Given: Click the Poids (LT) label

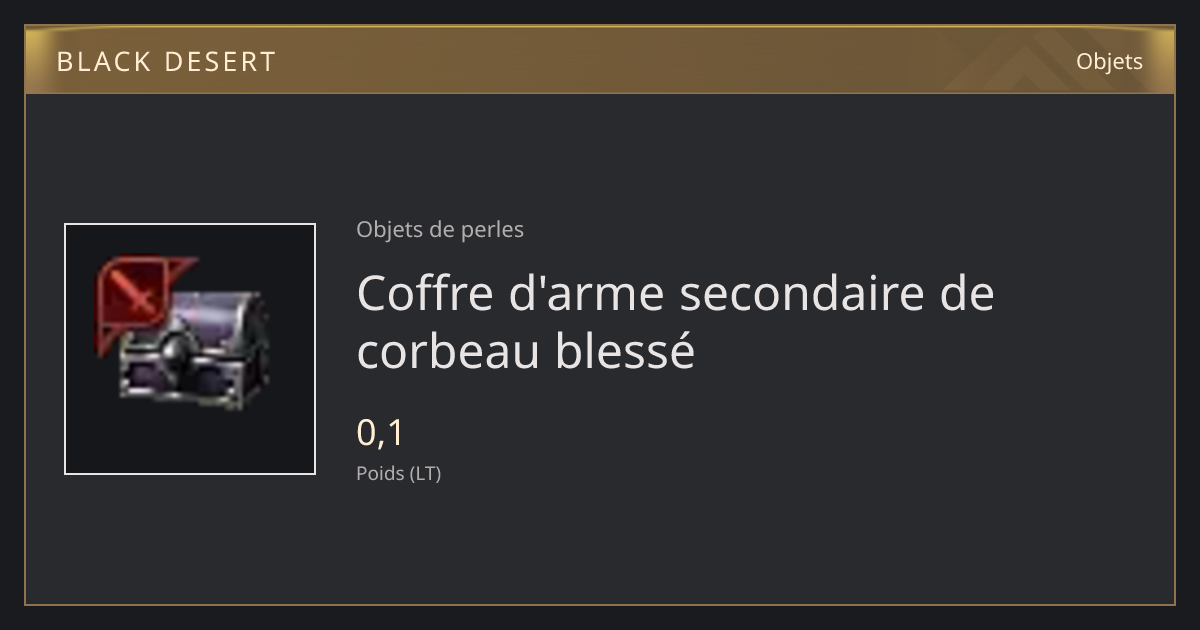Looking at the screenshot, I should pos(398,473).
